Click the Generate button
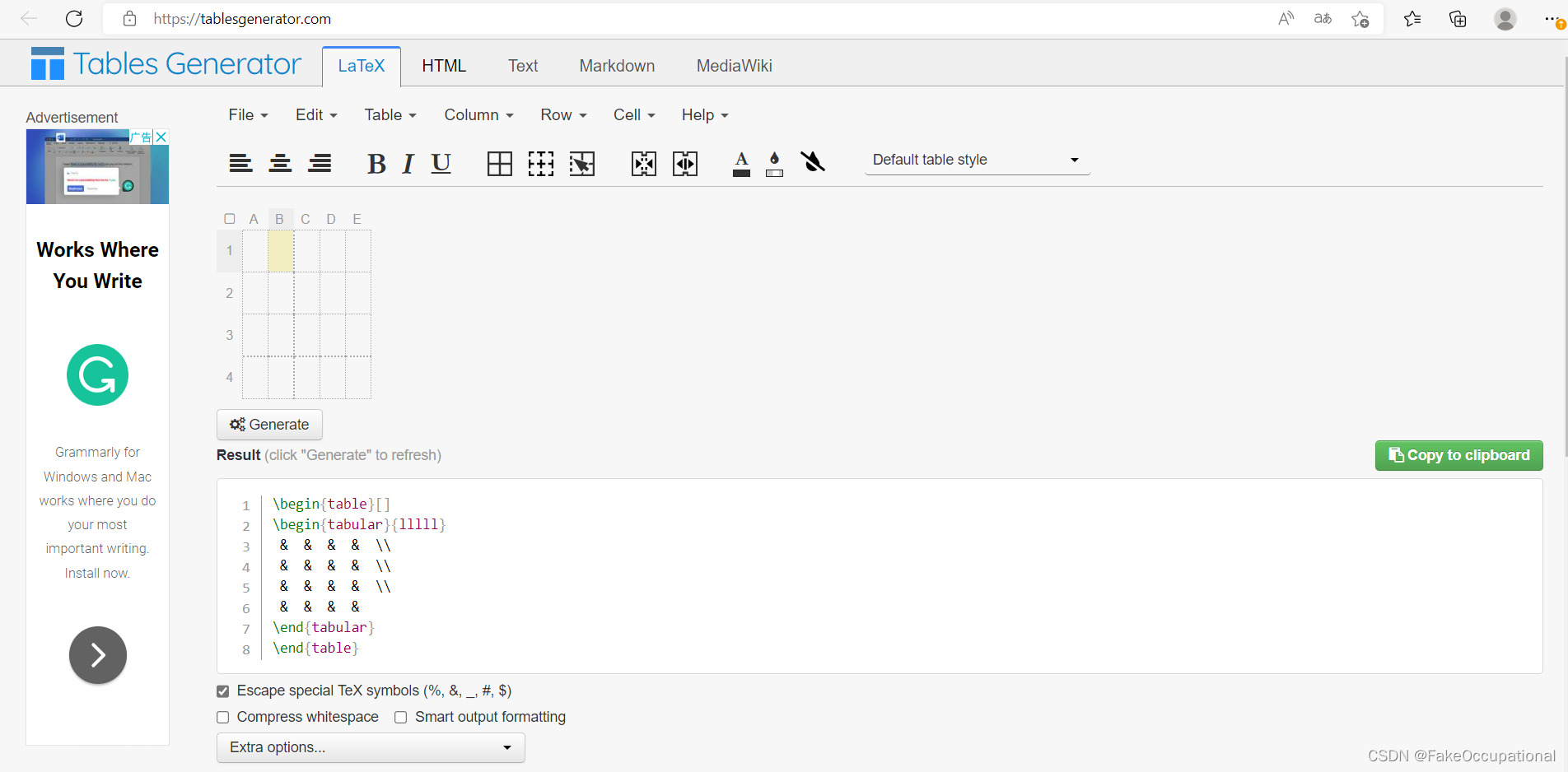The height and width of the screenshot is (772, 1568). [x=269, y=424]
